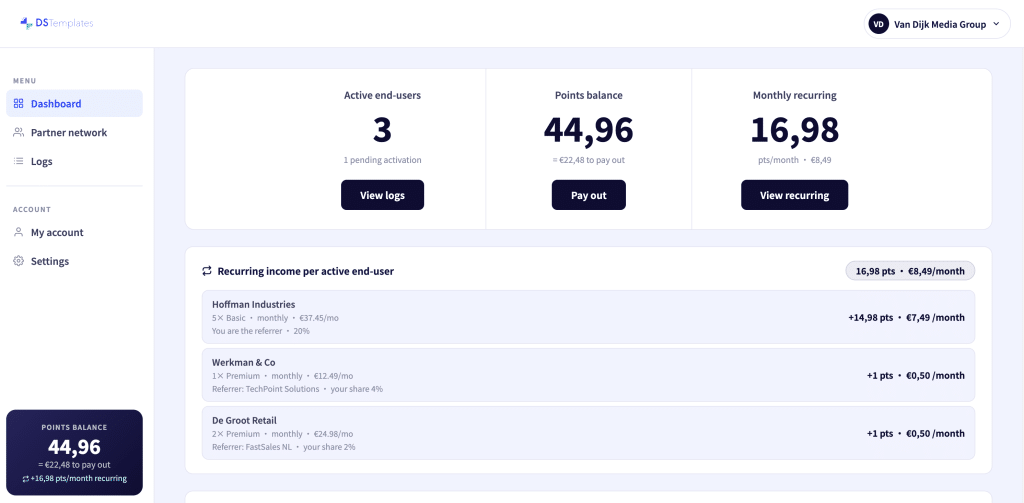
Task: Click the Pay out button
Action: click(588, 195)
